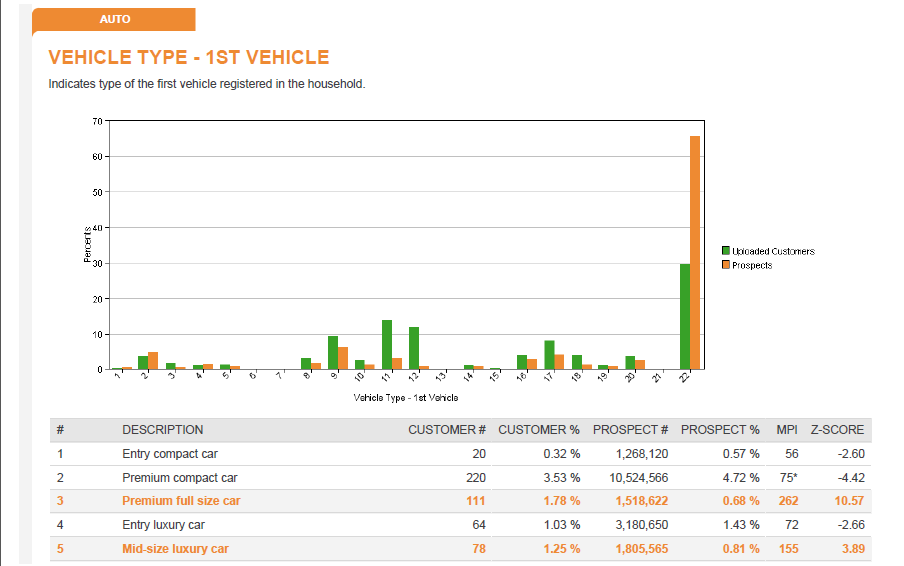Click the orange Prospects legend swatch
The height and width of the screenshot is (566, 904).
(x=726, y=265)
